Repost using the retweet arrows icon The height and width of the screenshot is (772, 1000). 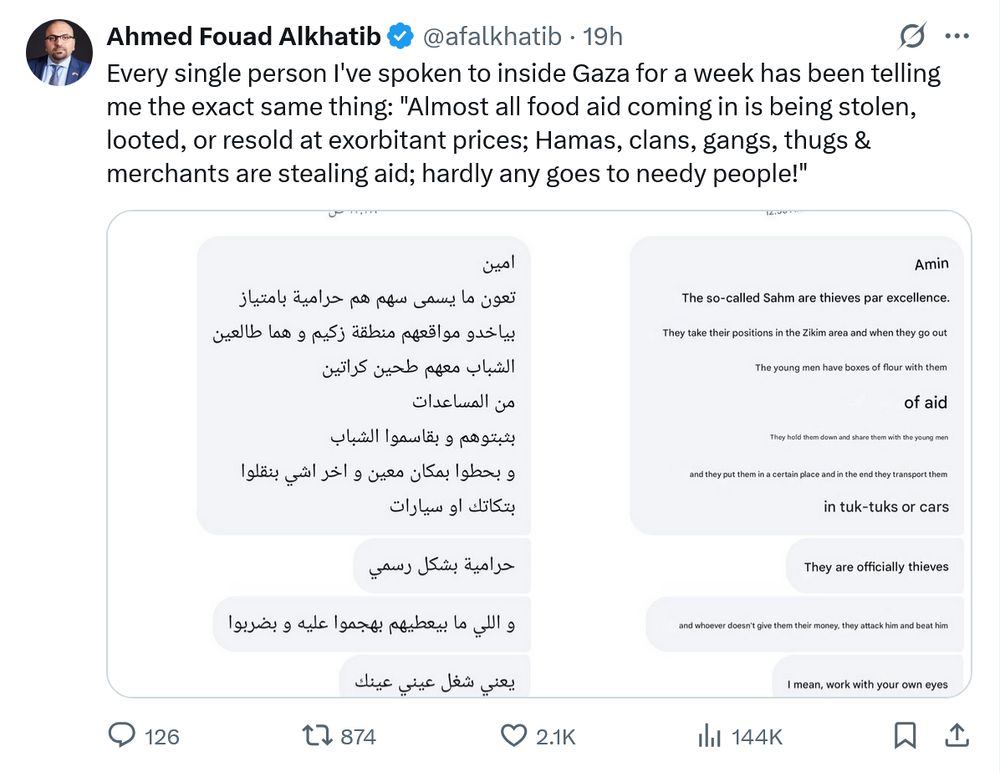click(317, 736)
